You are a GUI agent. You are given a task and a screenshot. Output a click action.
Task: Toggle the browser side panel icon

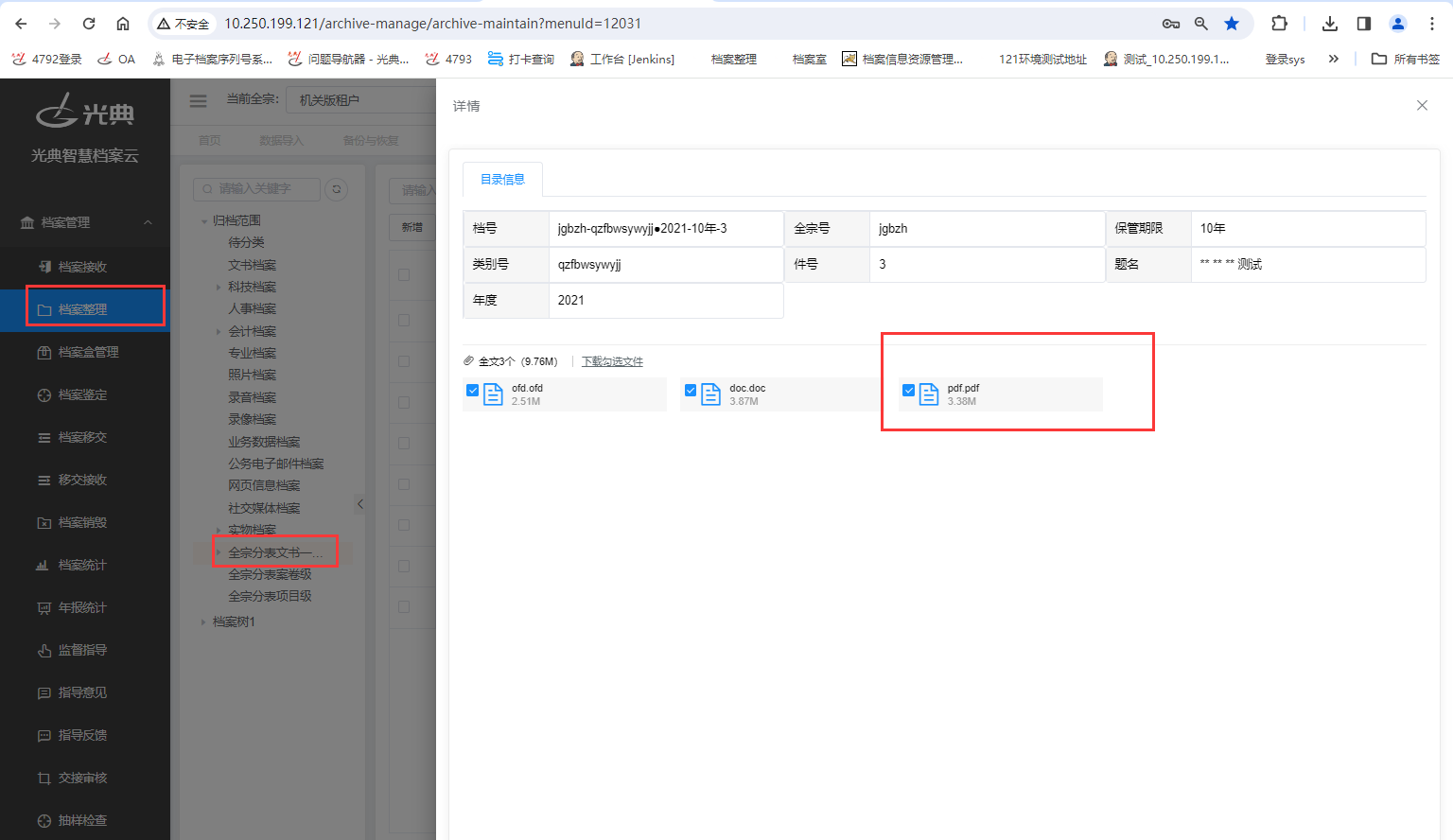tap(1364, 24)
